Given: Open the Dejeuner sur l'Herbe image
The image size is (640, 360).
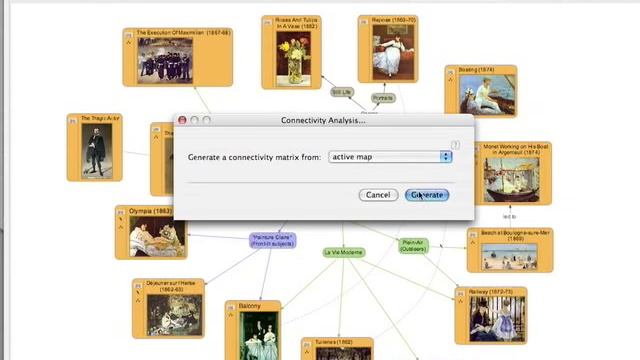Looking at the screenshot, I should click(174, 315).
